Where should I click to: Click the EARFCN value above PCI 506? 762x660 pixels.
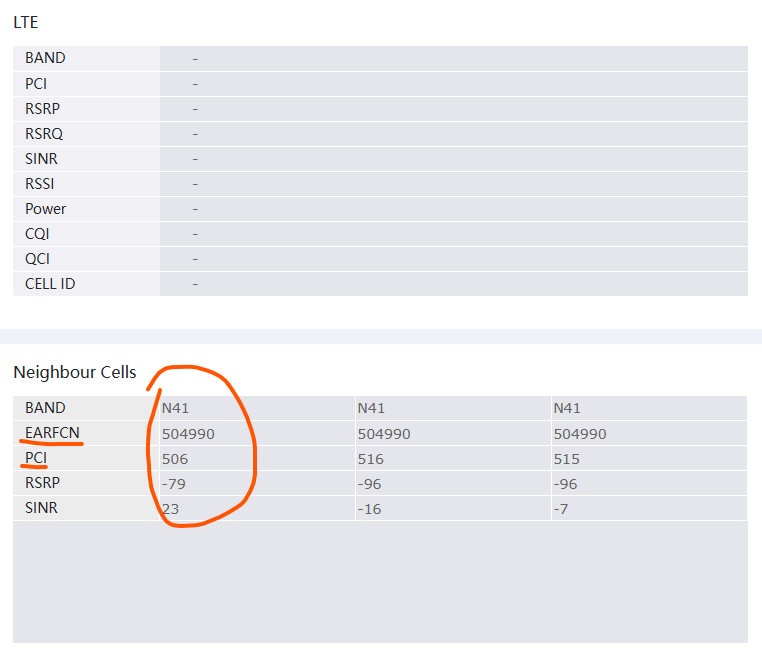[188, 434]
